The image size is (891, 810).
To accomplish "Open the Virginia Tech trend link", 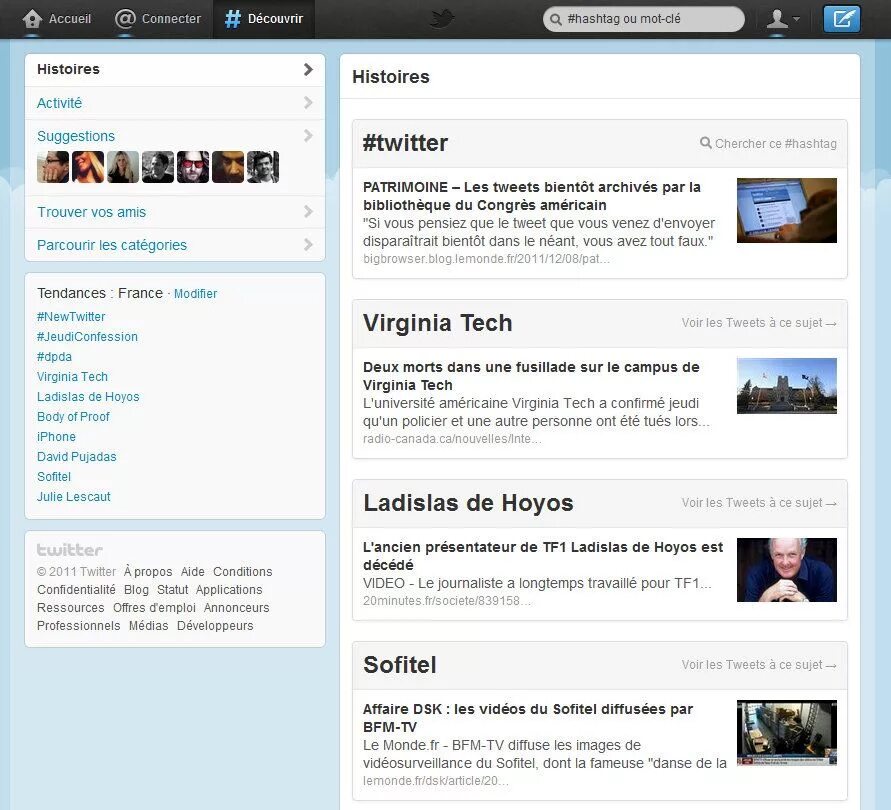I will point(72,377).
